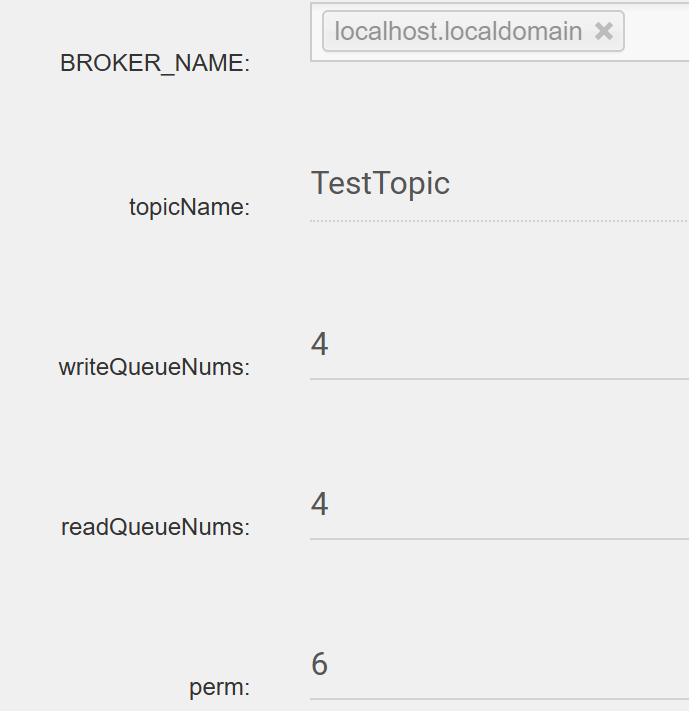The image size is (689, 711).
Task: Click the value 4 in writeQueueNums
Action: tap(320, 345)
